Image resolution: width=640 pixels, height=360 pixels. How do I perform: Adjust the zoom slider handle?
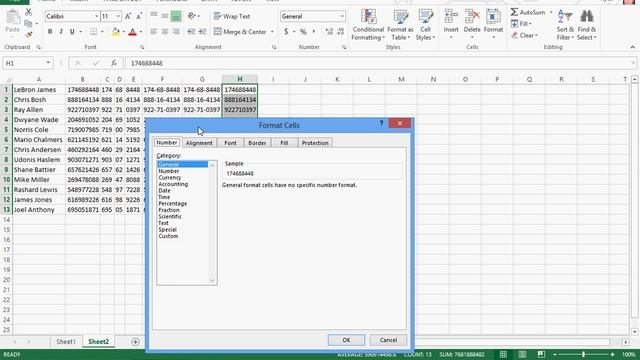[584, 354]
